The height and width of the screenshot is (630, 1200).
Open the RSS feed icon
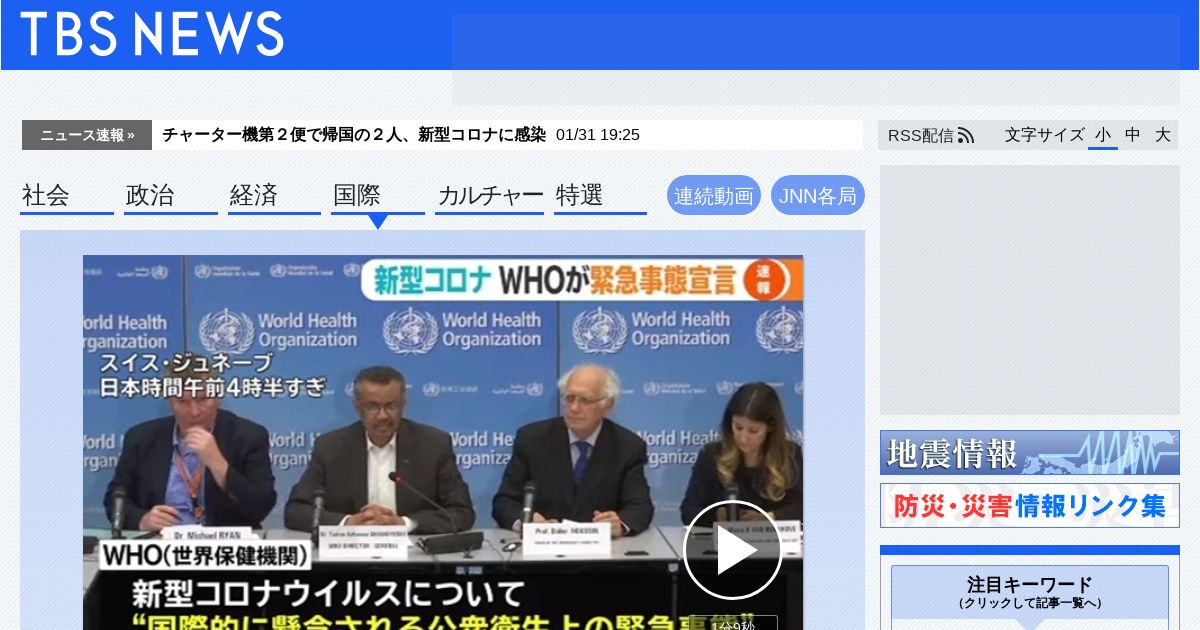(x=965, y=135)
